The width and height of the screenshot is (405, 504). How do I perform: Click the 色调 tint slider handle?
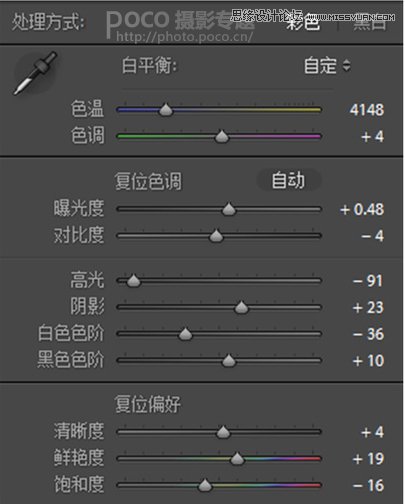(x=221, y=136)
